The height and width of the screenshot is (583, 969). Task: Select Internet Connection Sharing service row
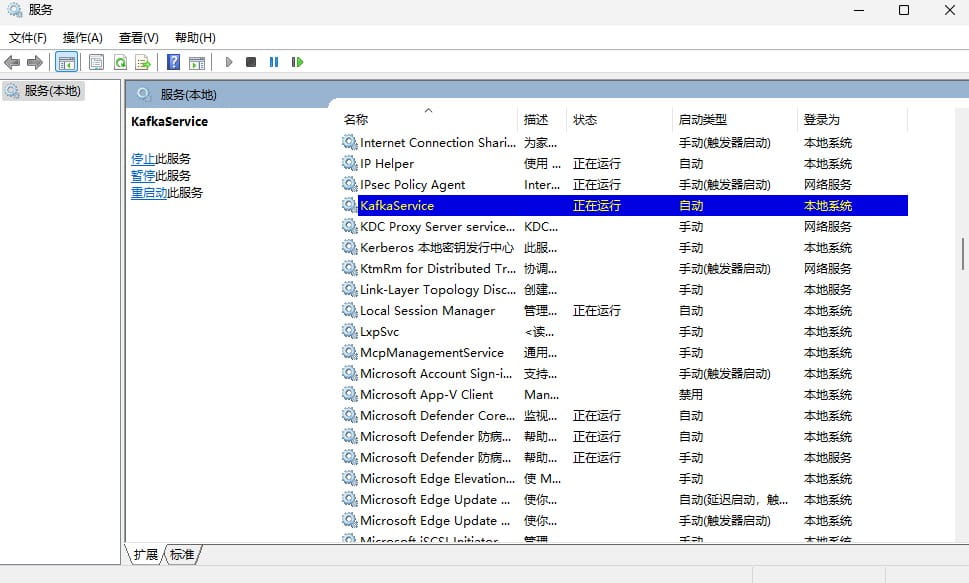tap(625, 142)
